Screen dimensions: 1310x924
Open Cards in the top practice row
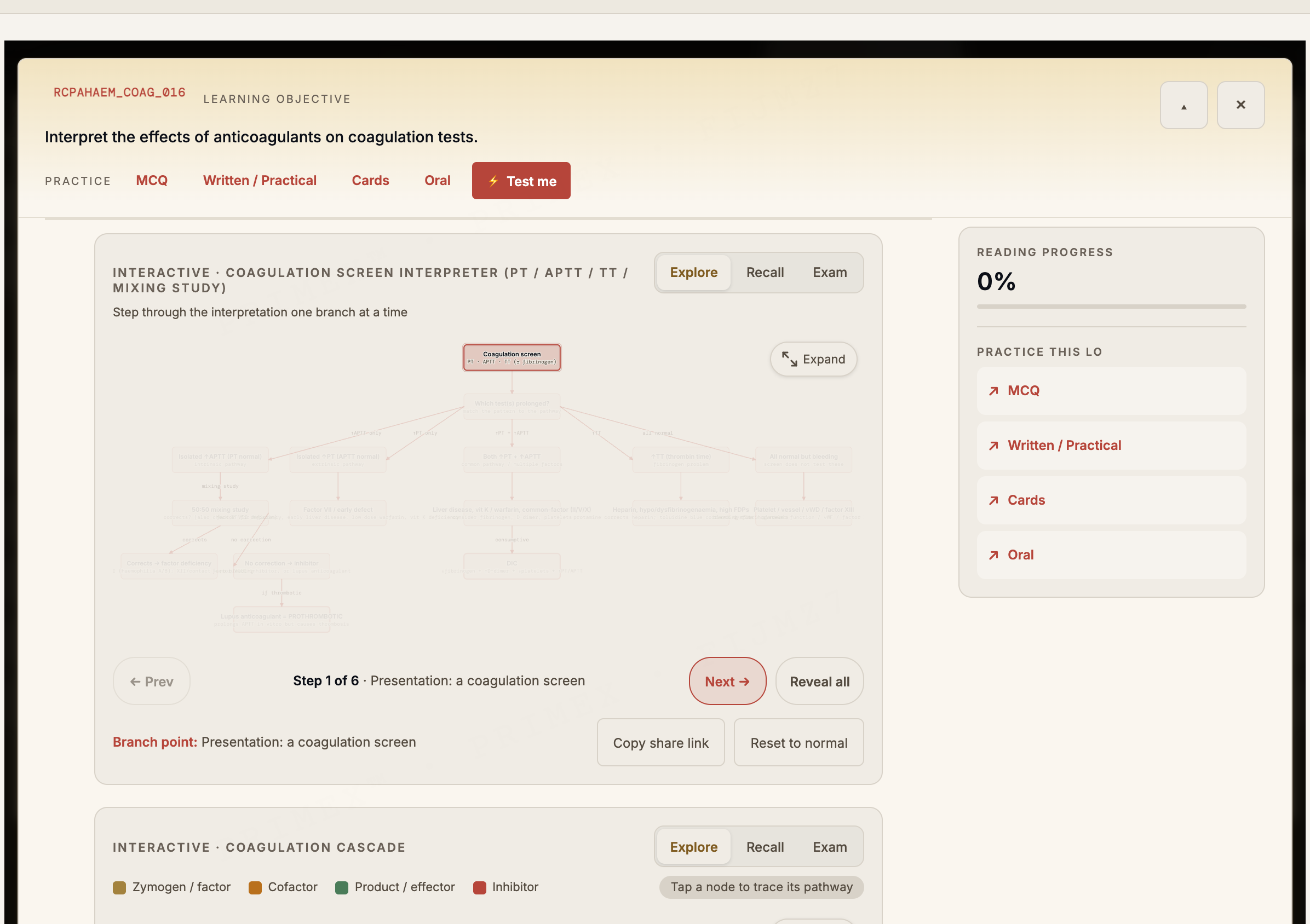tap(370, 181)
